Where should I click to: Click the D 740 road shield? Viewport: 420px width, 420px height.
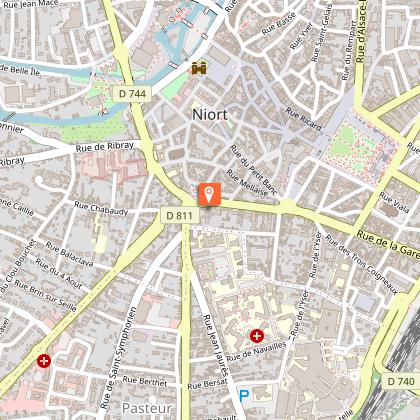[x=401, y=381]
